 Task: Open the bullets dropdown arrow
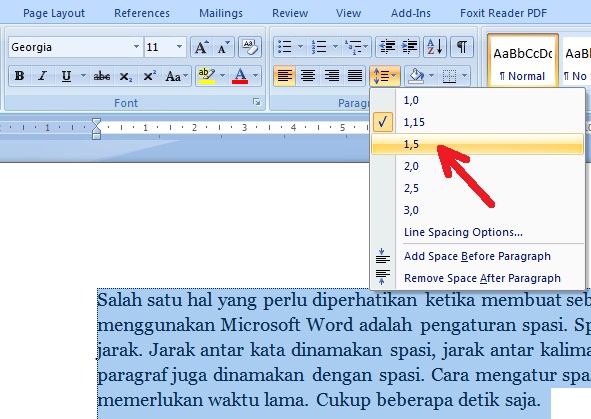(300, 47)
